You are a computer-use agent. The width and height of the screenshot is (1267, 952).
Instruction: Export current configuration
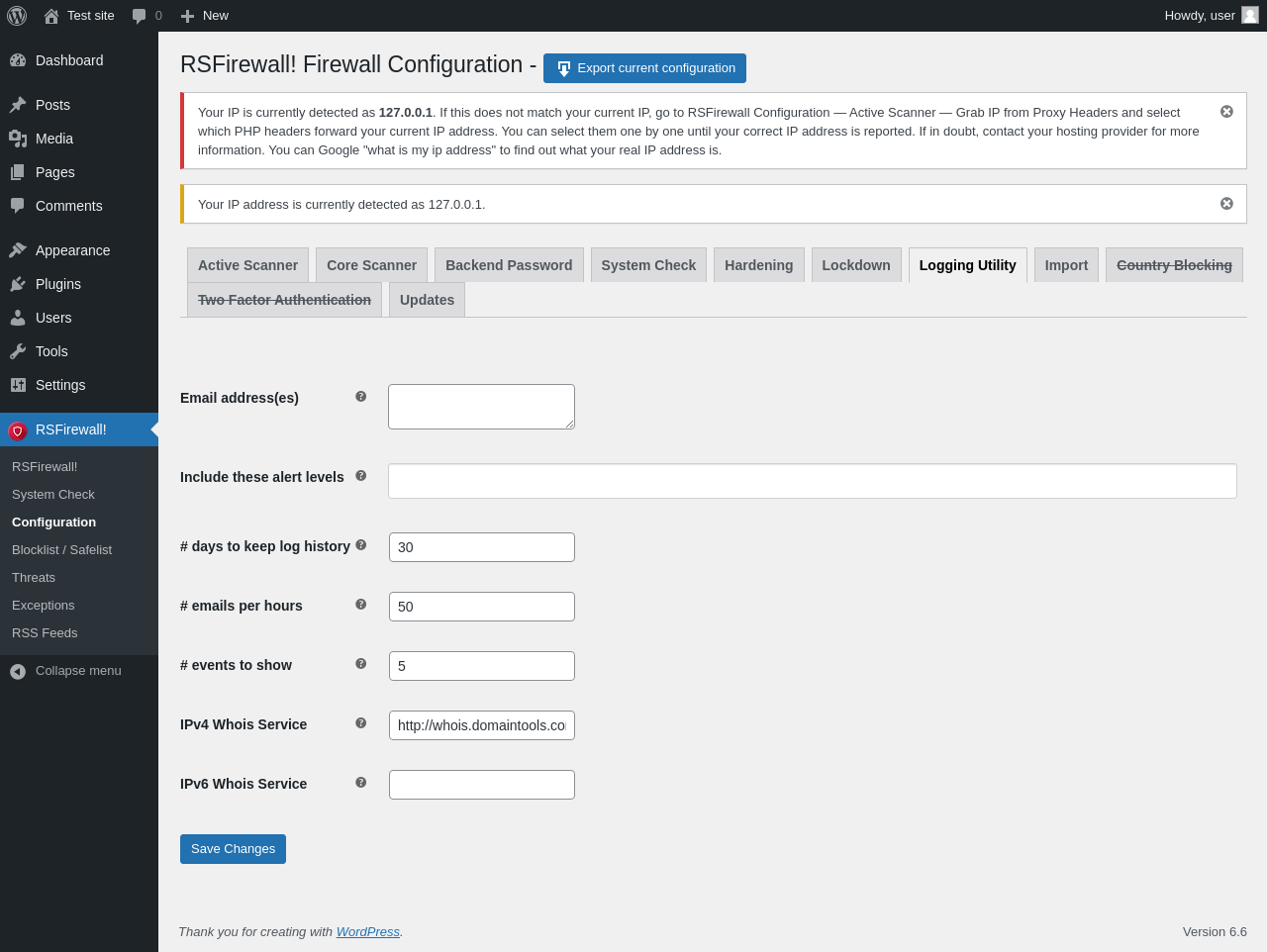tap(644, 68)
